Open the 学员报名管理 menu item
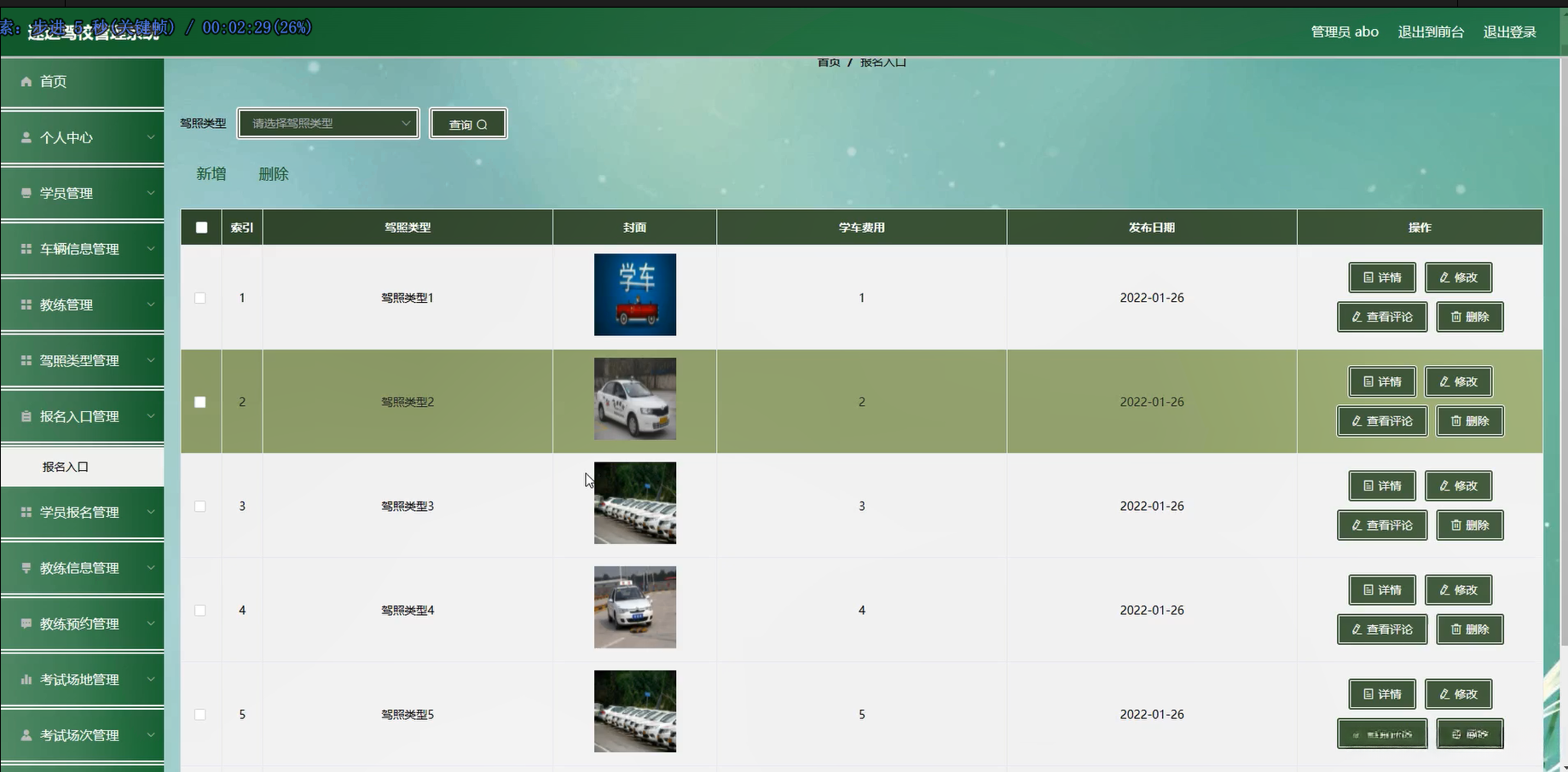 (82, 513)
